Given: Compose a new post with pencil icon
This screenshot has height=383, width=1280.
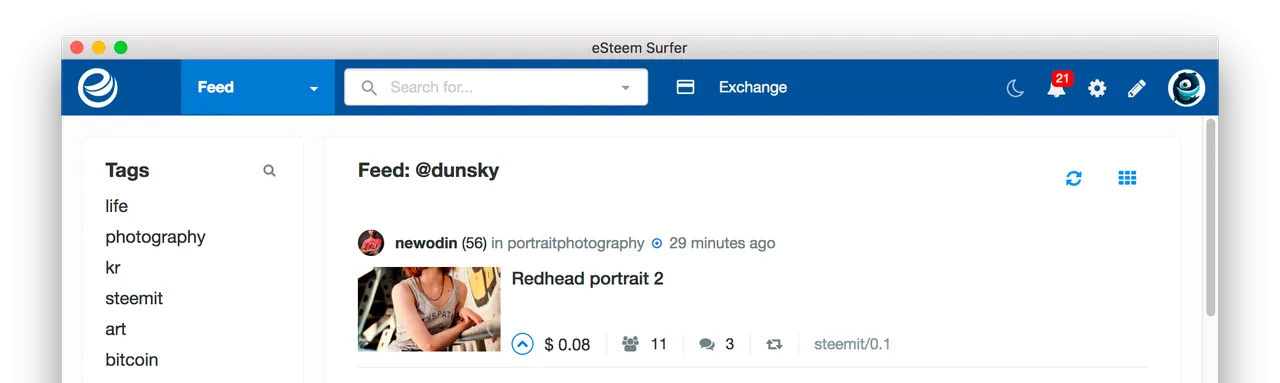Looking at the screenshot, I should 1136,88.
